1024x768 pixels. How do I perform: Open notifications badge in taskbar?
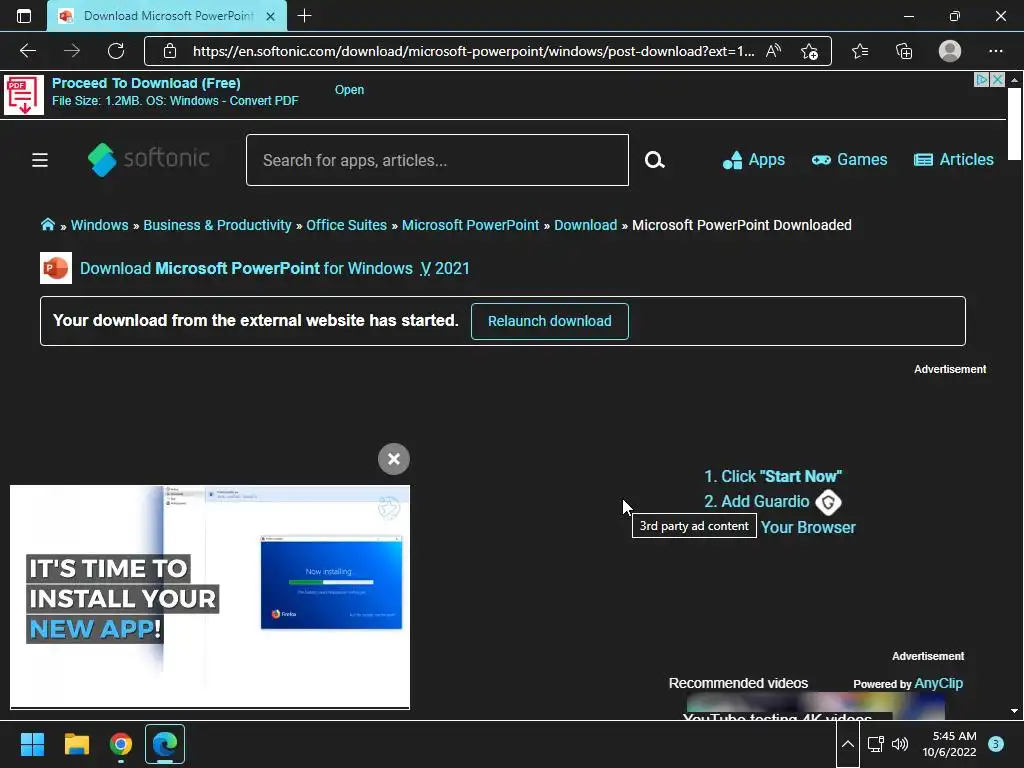[995, 744]
